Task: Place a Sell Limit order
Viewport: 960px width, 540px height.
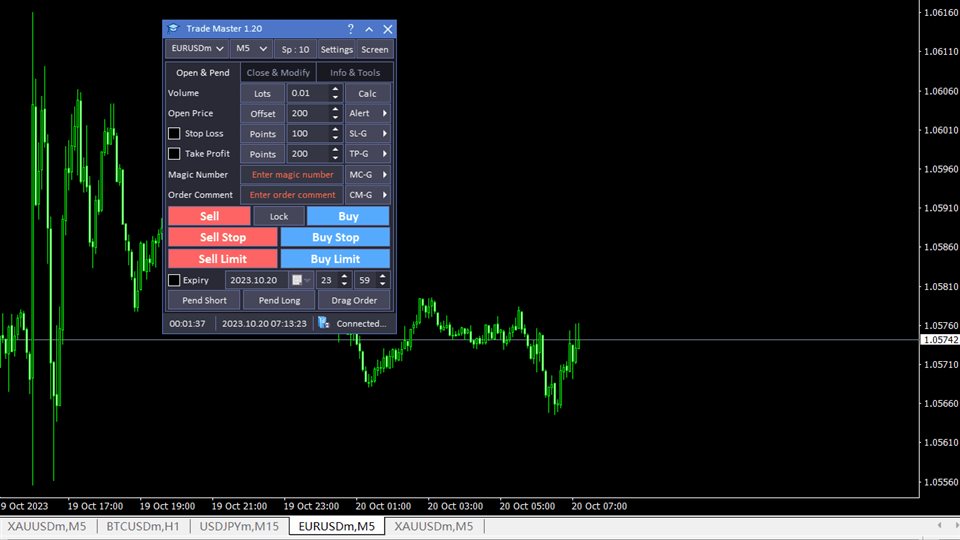Action: click(223, 259)
